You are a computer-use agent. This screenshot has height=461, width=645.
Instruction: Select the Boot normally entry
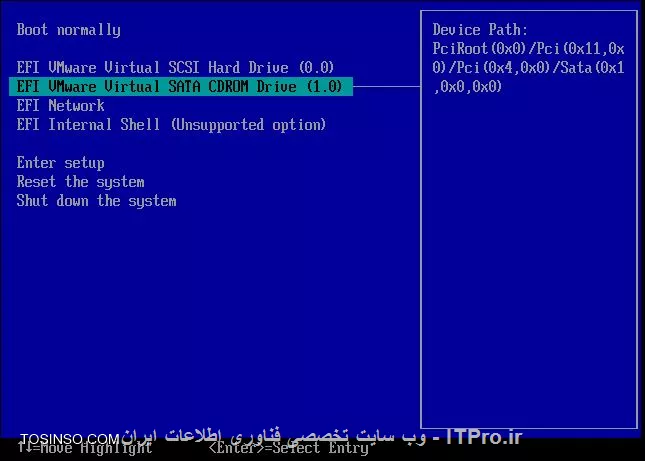pyautogui.click(x=68, y=30)
